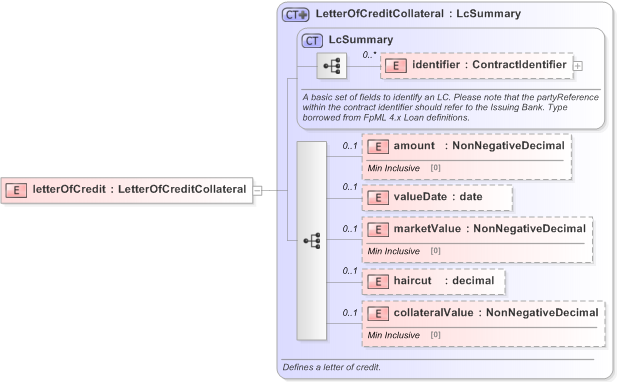Viewport: 617px width, 382px height.
Task: Select 'LetterOfCreditCollateral : LcSummary' title text
Action: (418, 14)
